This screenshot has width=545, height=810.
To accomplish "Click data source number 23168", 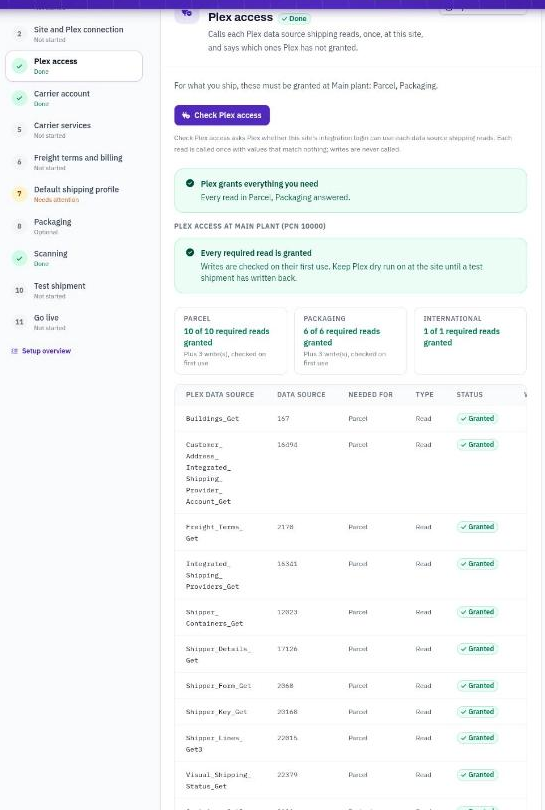I will coord(287,712).
